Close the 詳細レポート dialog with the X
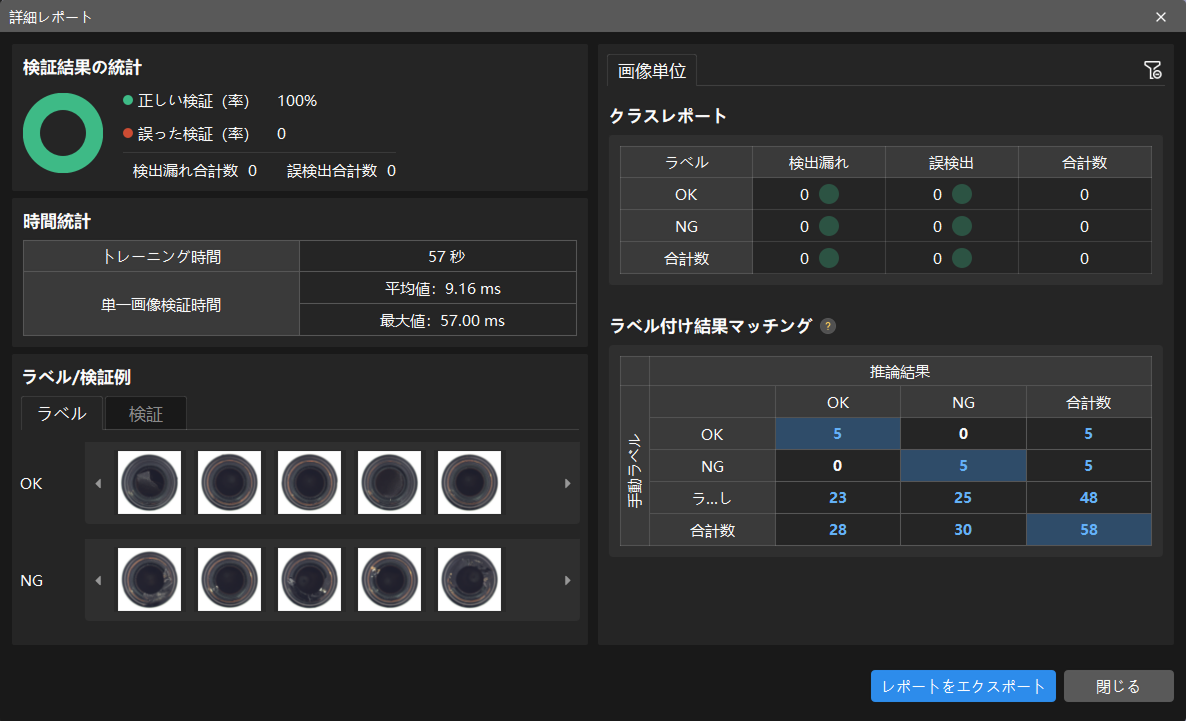The width and height of the screenshot is (1186, 721). (1161, 17)
